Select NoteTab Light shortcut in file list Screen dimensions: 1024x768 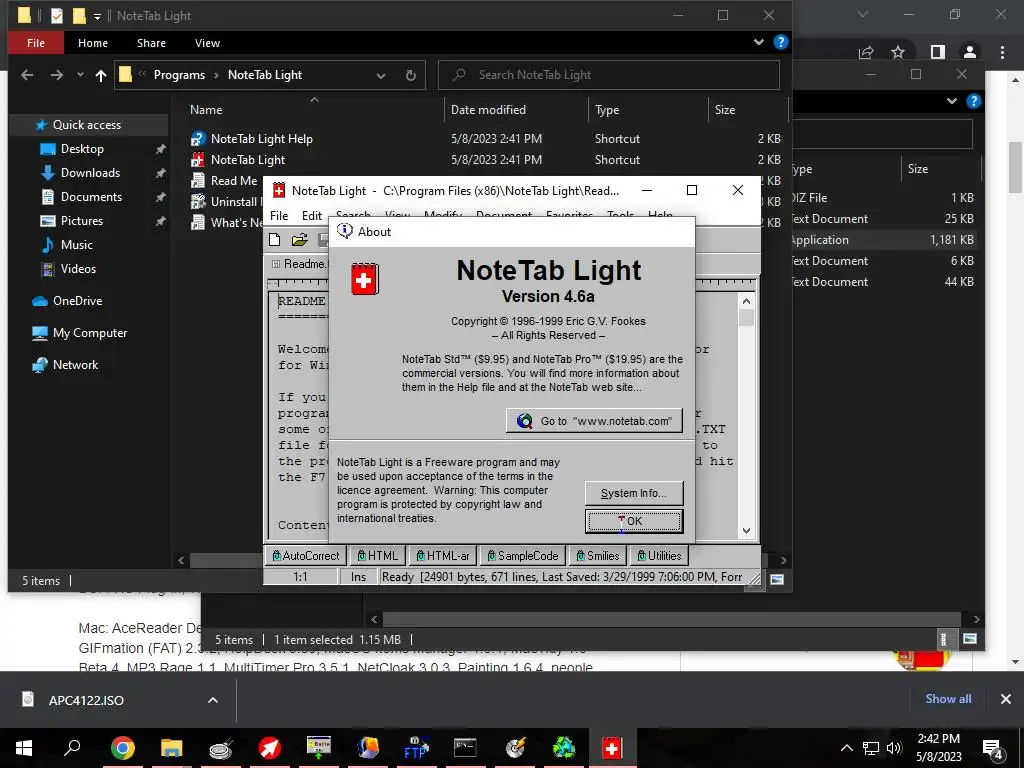[248, 159]
